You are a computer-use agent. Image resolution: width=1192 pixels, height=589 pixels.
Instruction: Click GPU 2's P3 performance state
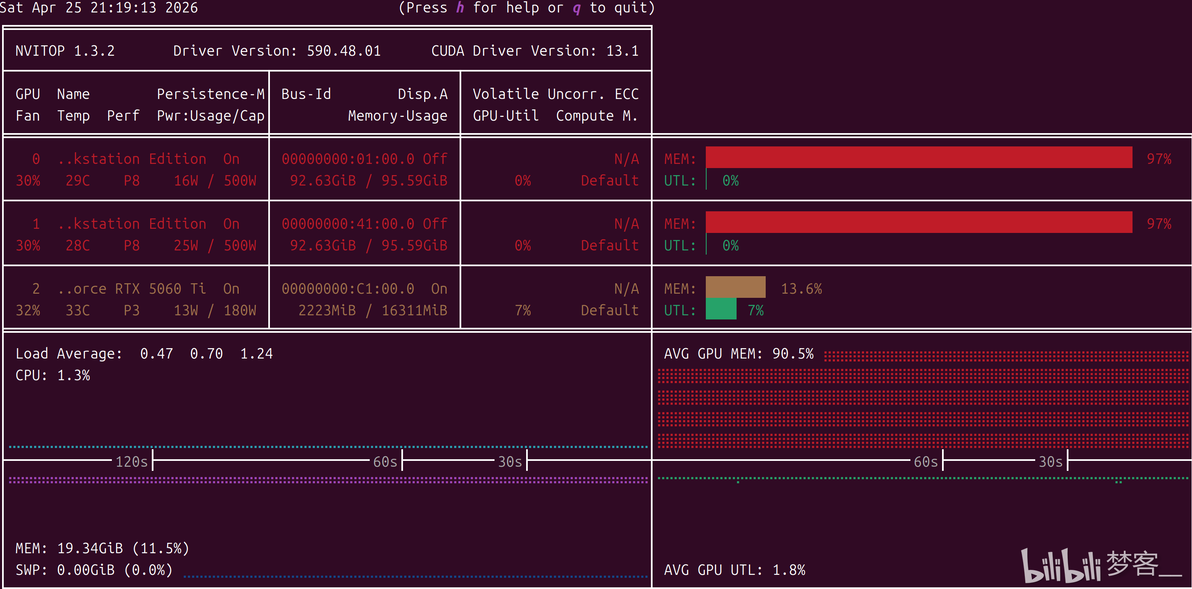click(x=132, y=310)
